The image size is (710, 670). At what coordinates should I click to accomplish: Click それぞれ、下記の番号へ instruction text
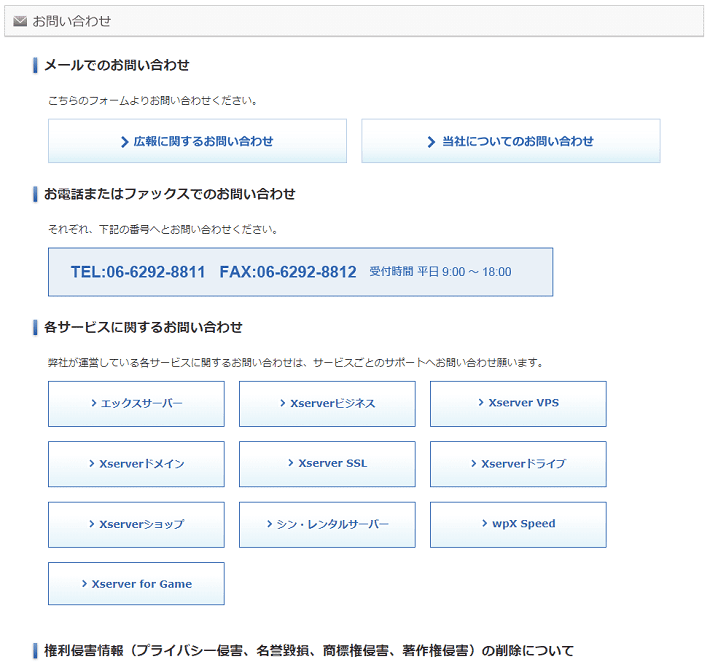coord(163,230)
